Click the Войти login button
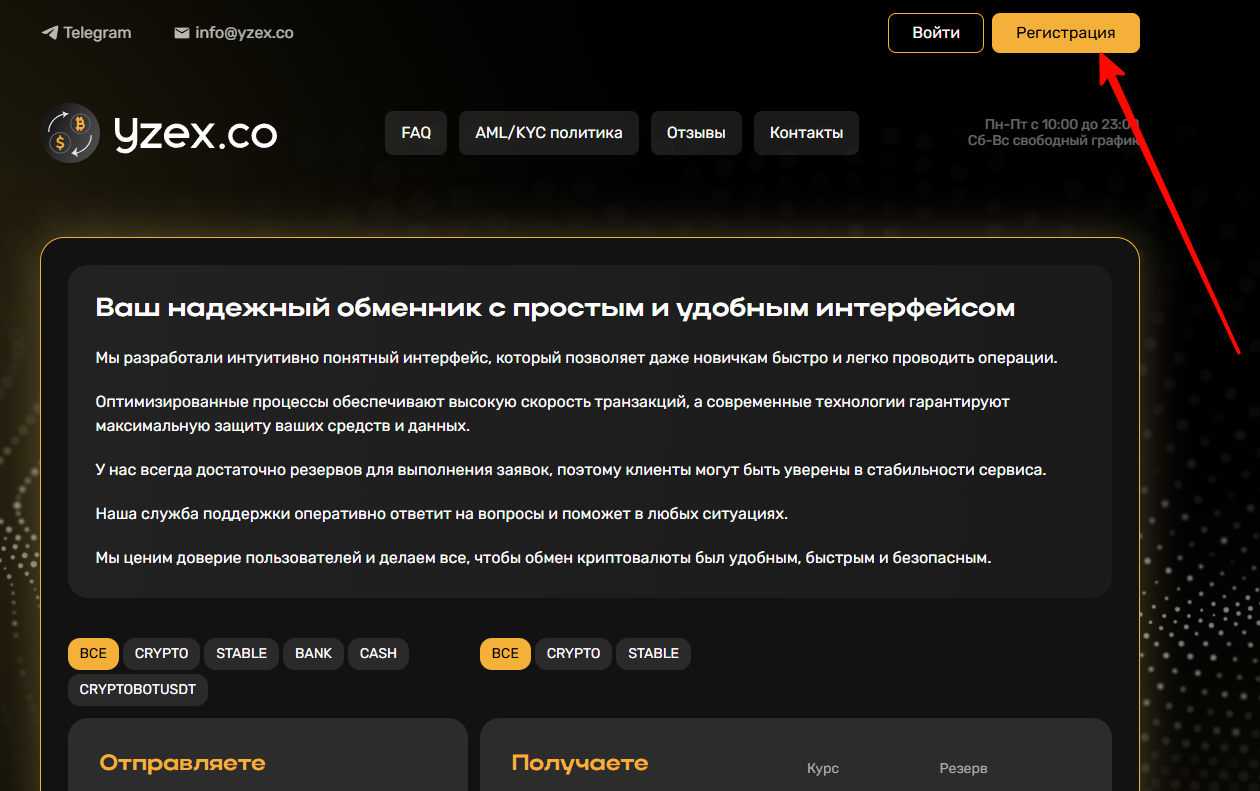The width and height of the screenshot is (1260, 791). [x=936, y=33]
